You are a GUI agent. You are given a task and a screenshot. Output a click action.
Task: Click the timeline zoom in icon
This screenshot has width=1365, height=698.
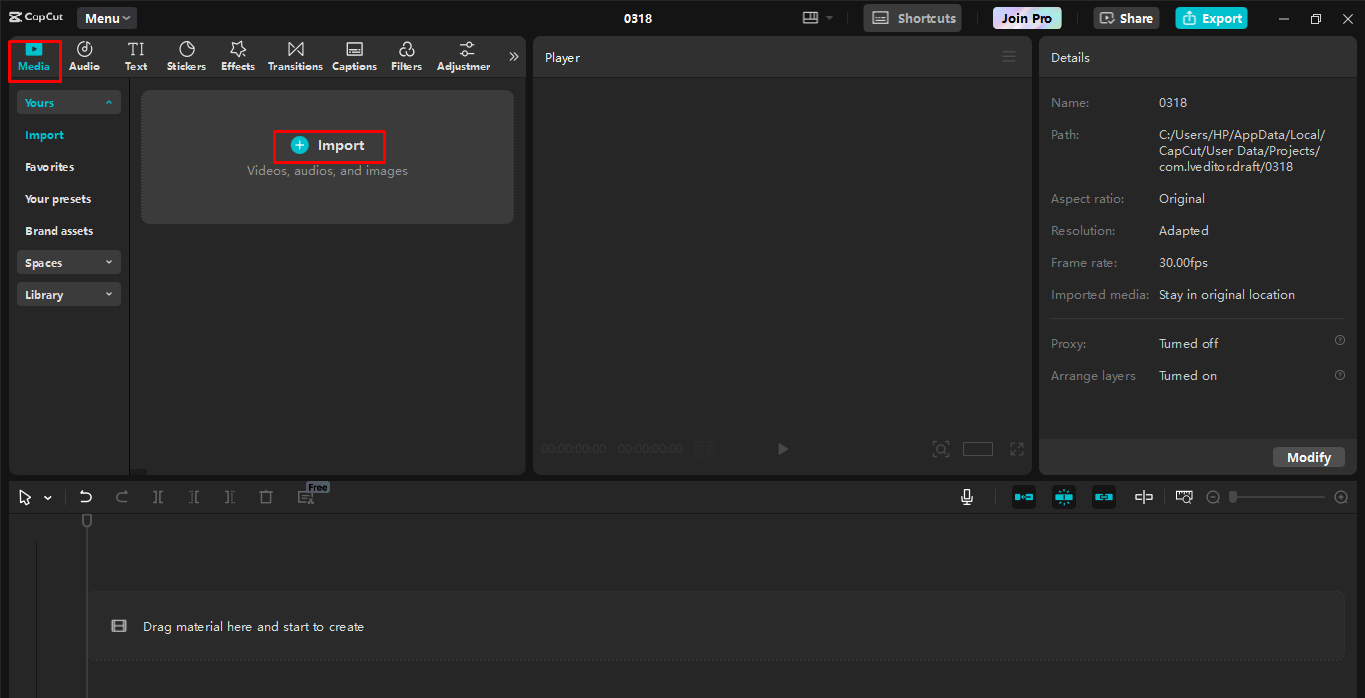point(1341,497)
